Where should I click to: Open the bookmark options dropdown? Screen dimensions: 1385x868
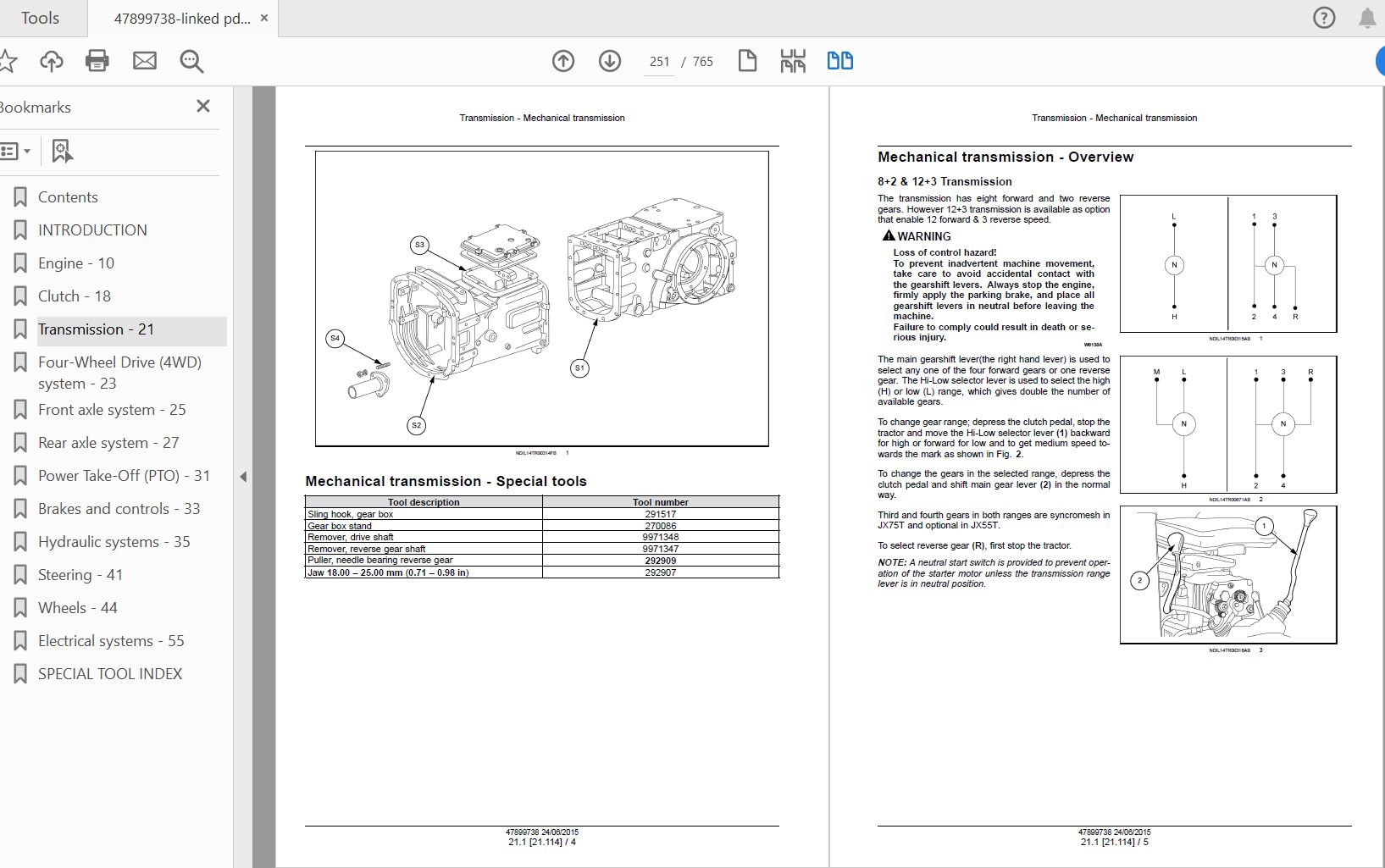pos(26,151)
